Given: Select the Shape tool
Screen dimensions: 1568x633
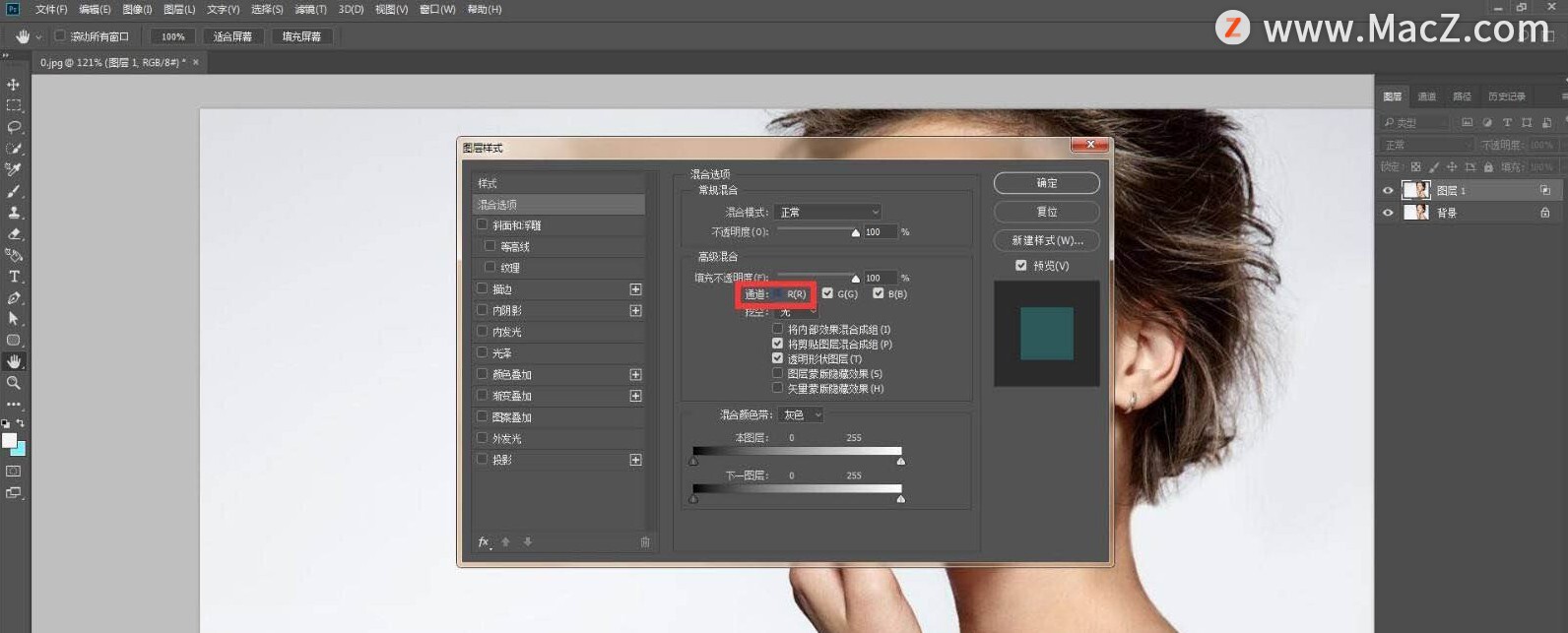Looking at the screenshot, I should tap(14, 340).
